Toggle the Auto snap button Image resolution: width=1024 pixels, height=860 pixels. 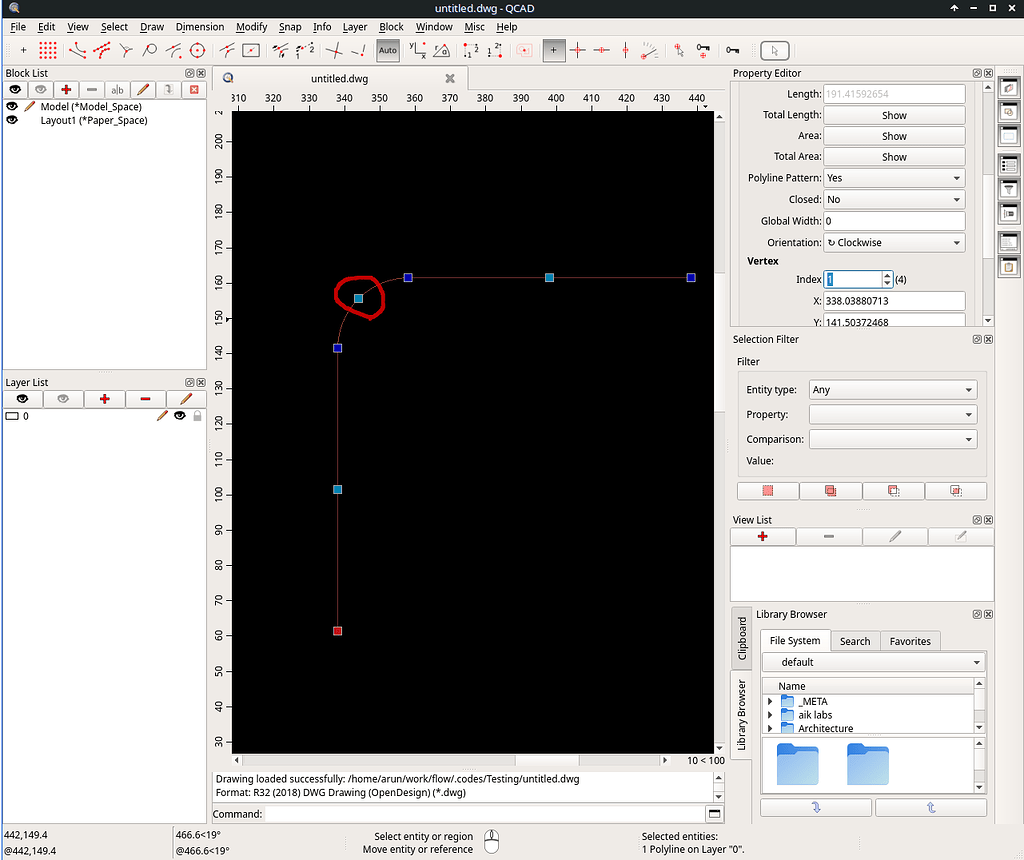[387, 50]
